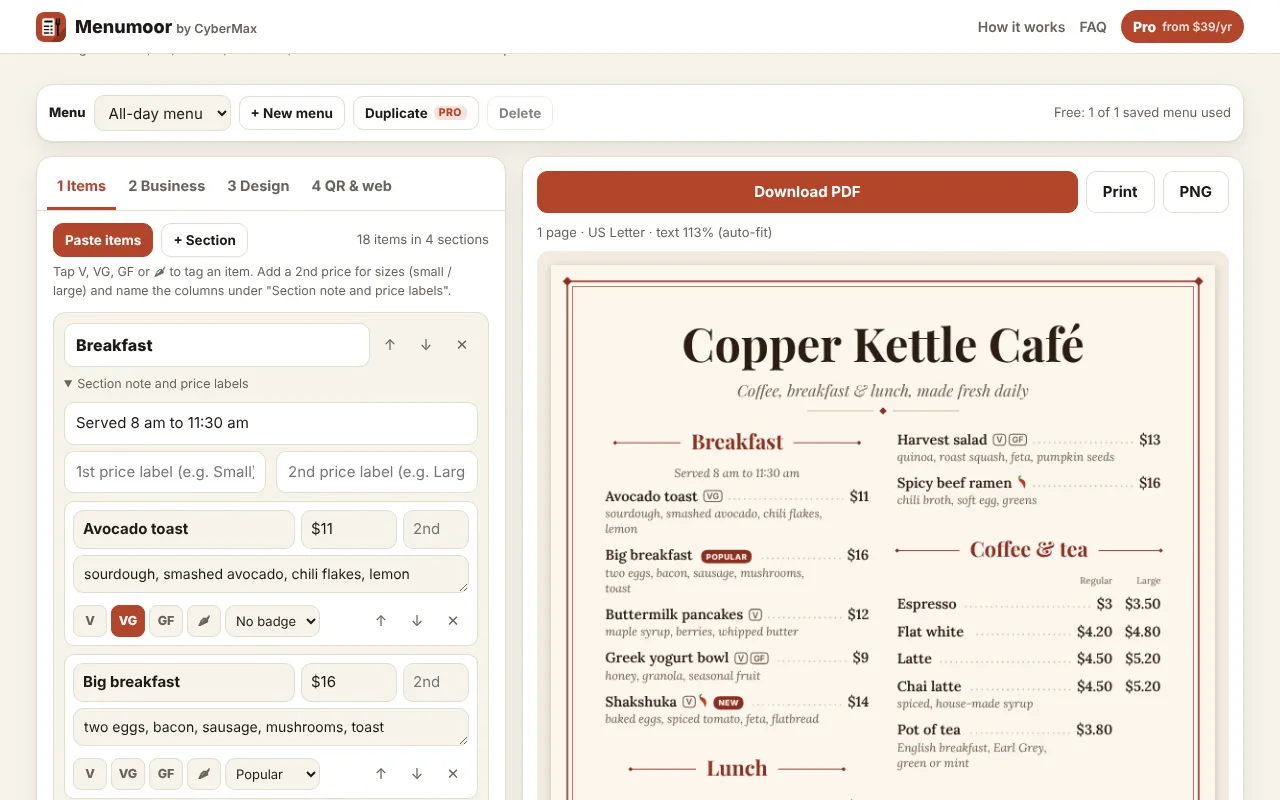Screen dimensions: 1280x800
Task: Move Breakfast section down
Action: [426, 345]
